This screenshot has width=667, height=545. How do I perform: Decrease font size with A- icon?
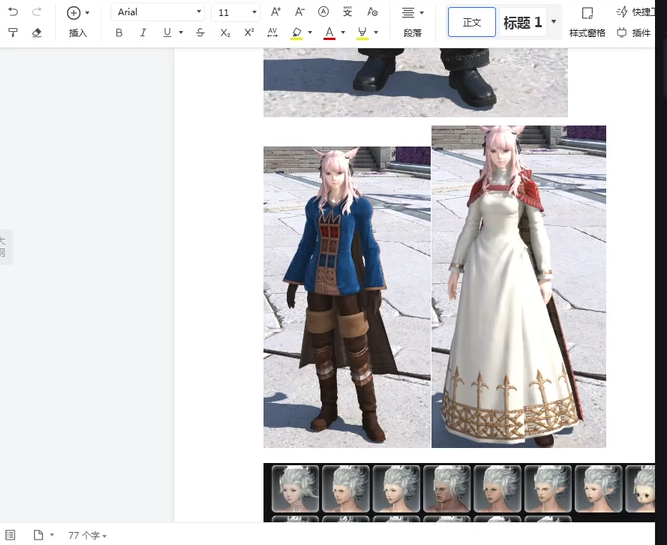(299, 12)
